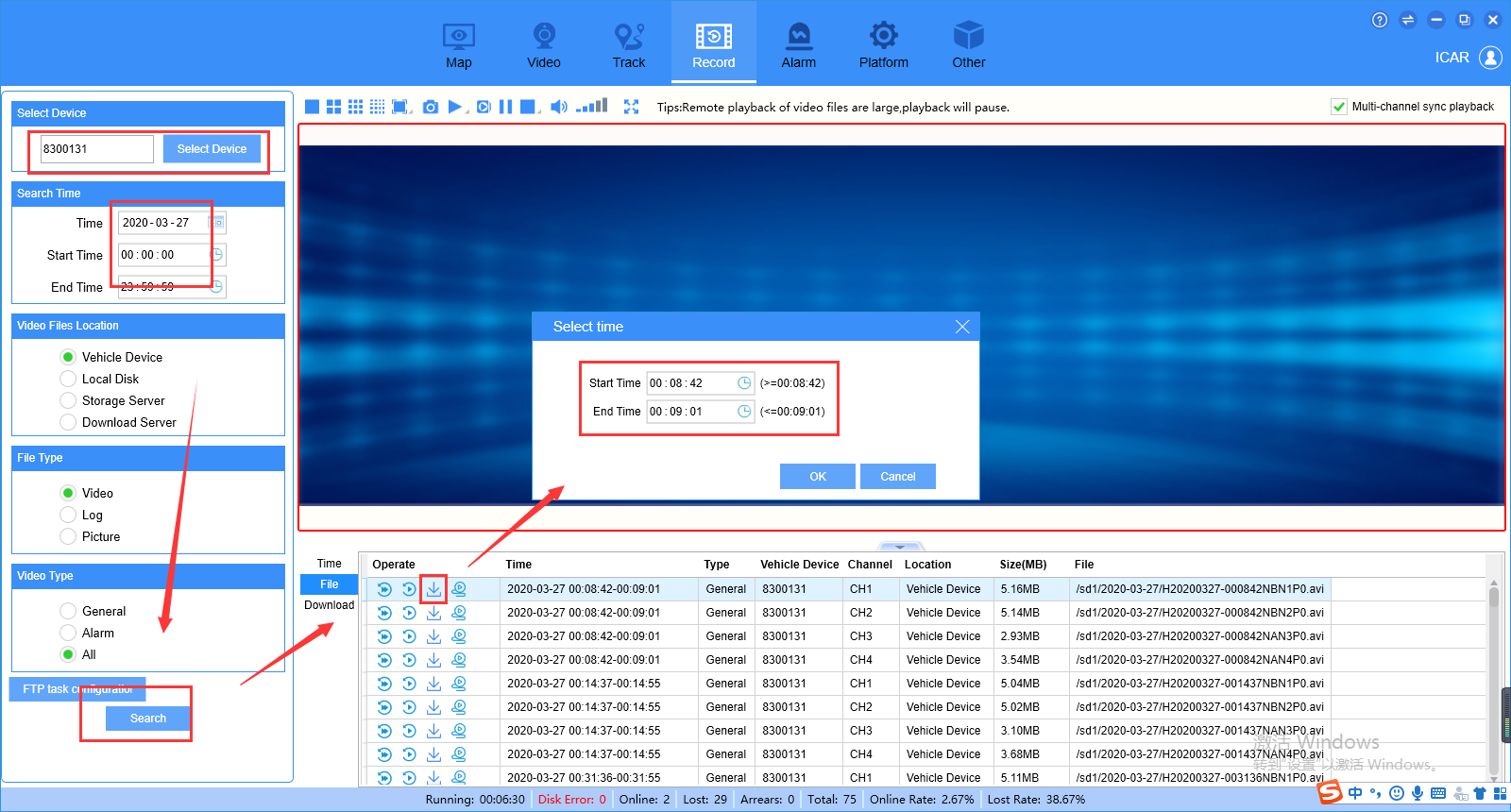The width and height of the screenshot is (1511, 812).
Task: Click the ICAR user account icon
Action: click(1490, 58)
